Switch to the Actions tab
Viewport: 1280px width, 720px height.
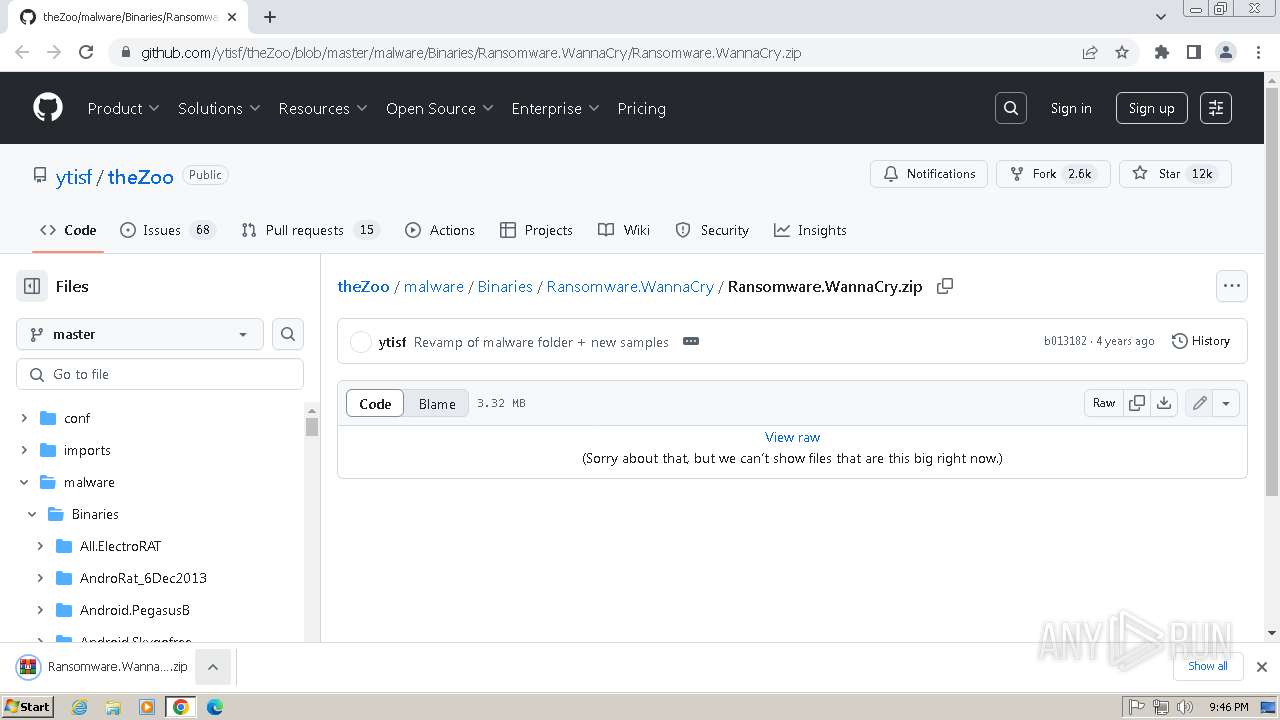(x=440, y=230)
